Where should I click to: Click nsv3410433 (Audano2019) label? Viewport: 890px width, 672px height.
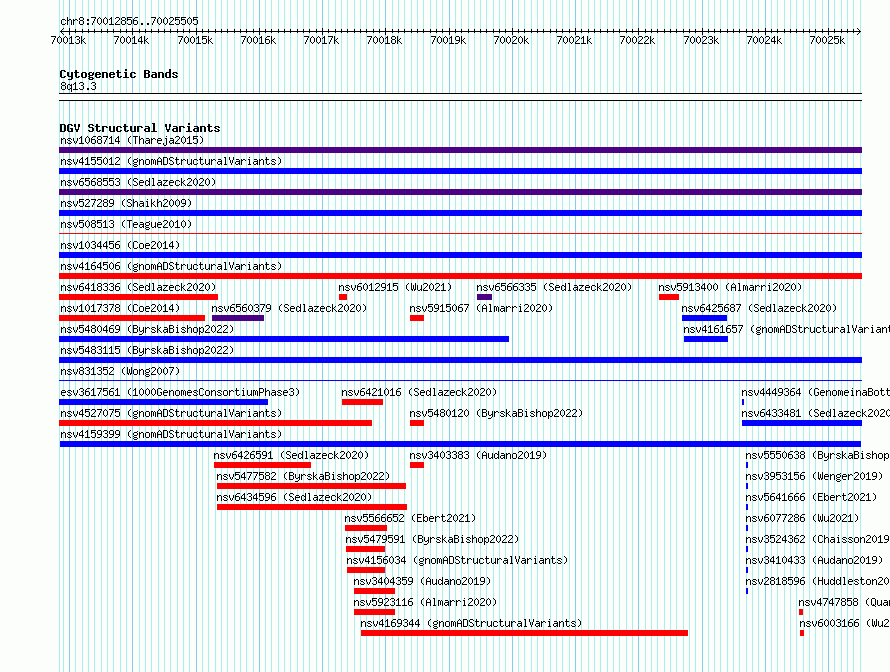[814, 560]
